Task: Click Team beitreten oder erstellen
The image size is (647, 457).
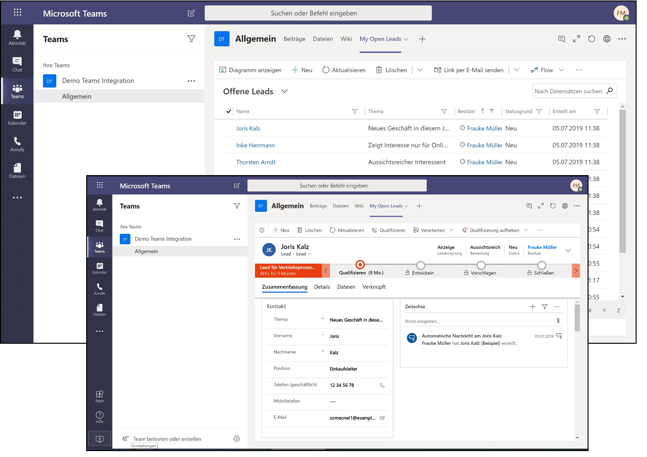Action: click(162, 439)
